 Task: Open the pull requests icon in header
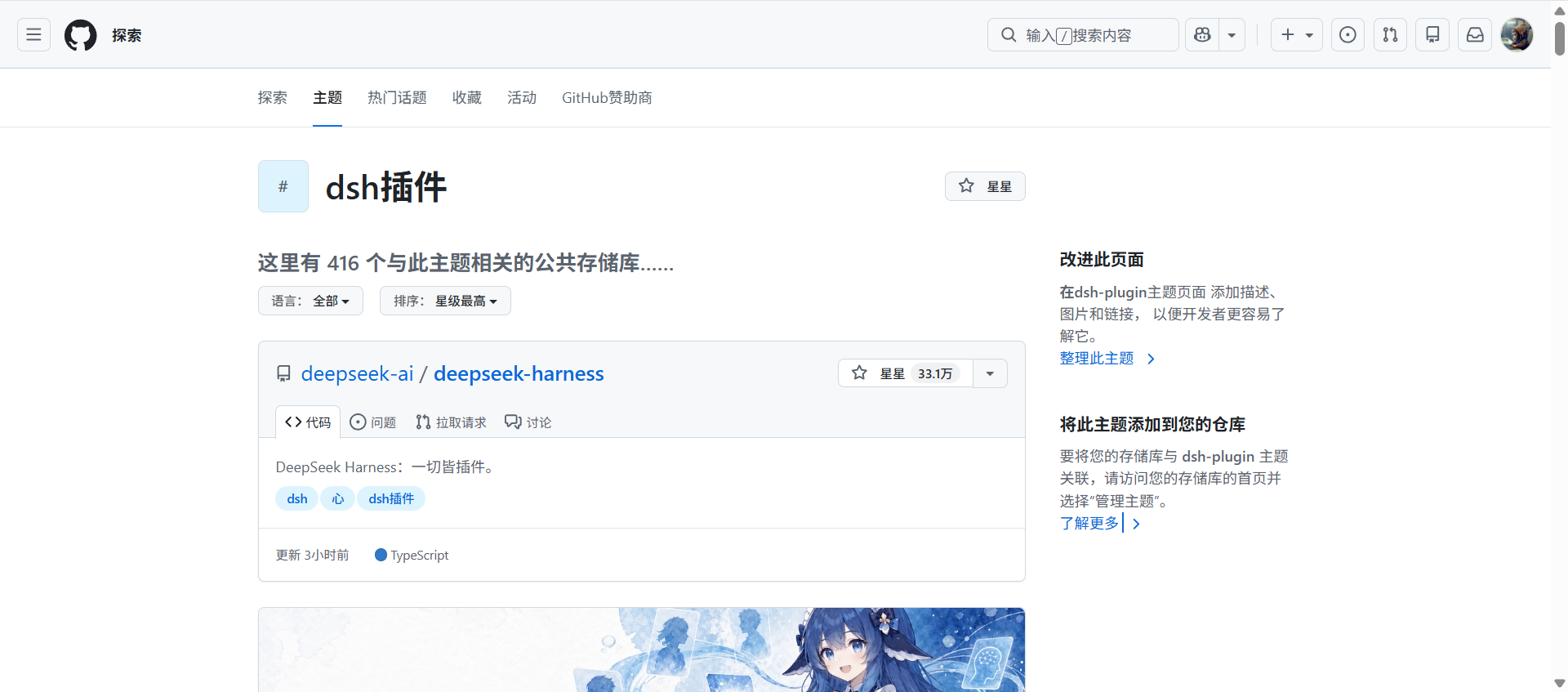[1390, 35]
